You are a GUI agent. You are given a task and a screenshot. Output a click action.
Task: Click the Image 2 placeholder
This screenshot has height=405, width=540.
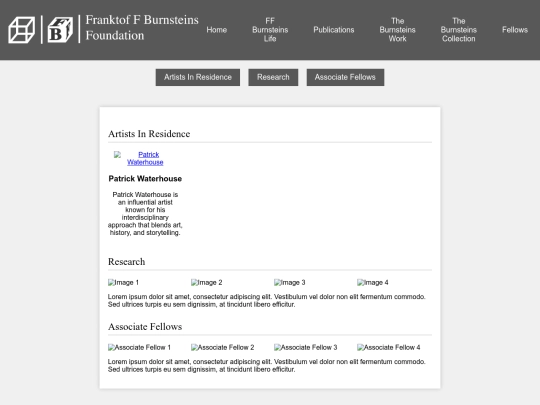[x=207, y=283]
